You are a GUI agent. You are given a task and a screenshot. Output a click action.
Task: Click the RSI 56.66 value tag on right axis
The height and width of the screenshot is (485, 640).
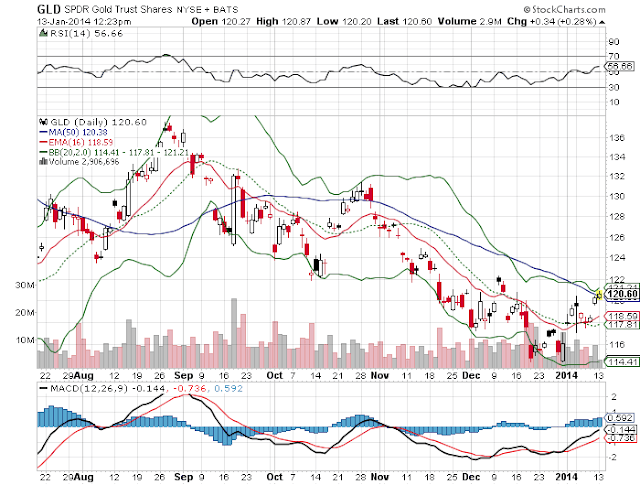tap(620, 66)
